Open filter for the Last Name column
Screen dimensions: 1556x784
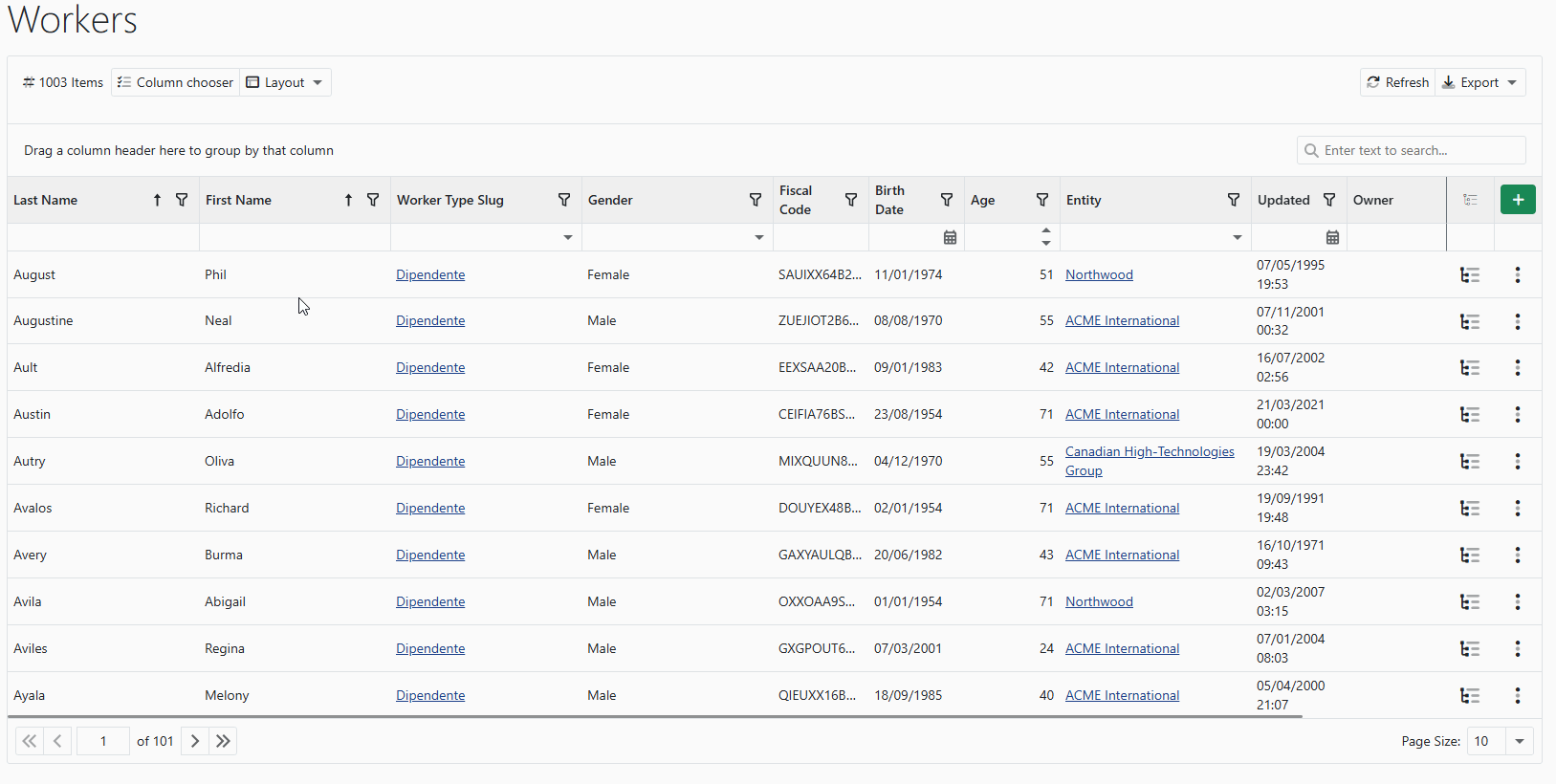coord(182,200)
